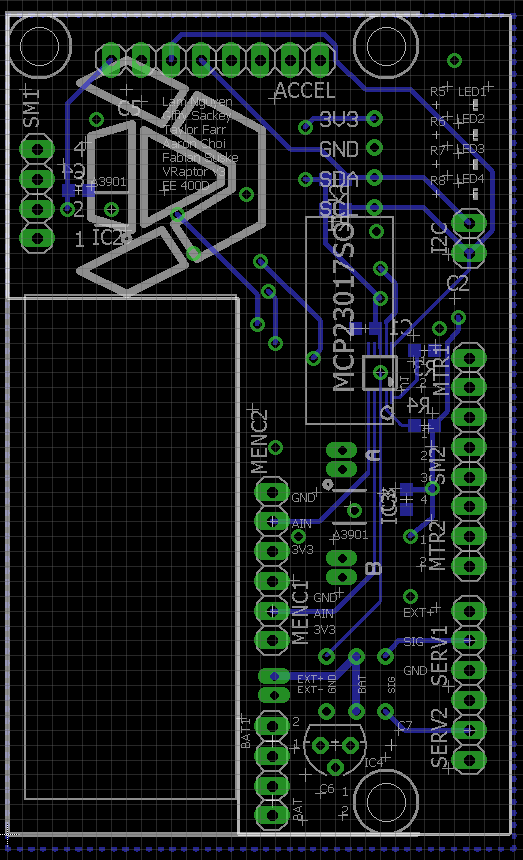Screen dimensions: 523x860
Task: Click the SERV1 connector label
Action: [x=440, y=656]
